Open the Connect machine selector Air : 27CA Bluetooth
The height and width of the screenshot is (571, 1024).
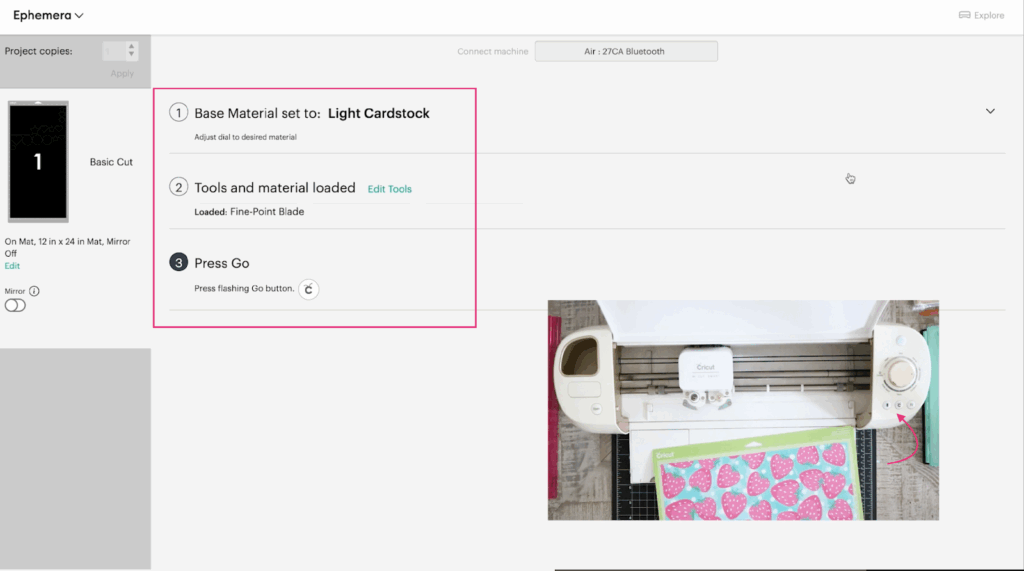pyautogui.click(x=626, y=51)
